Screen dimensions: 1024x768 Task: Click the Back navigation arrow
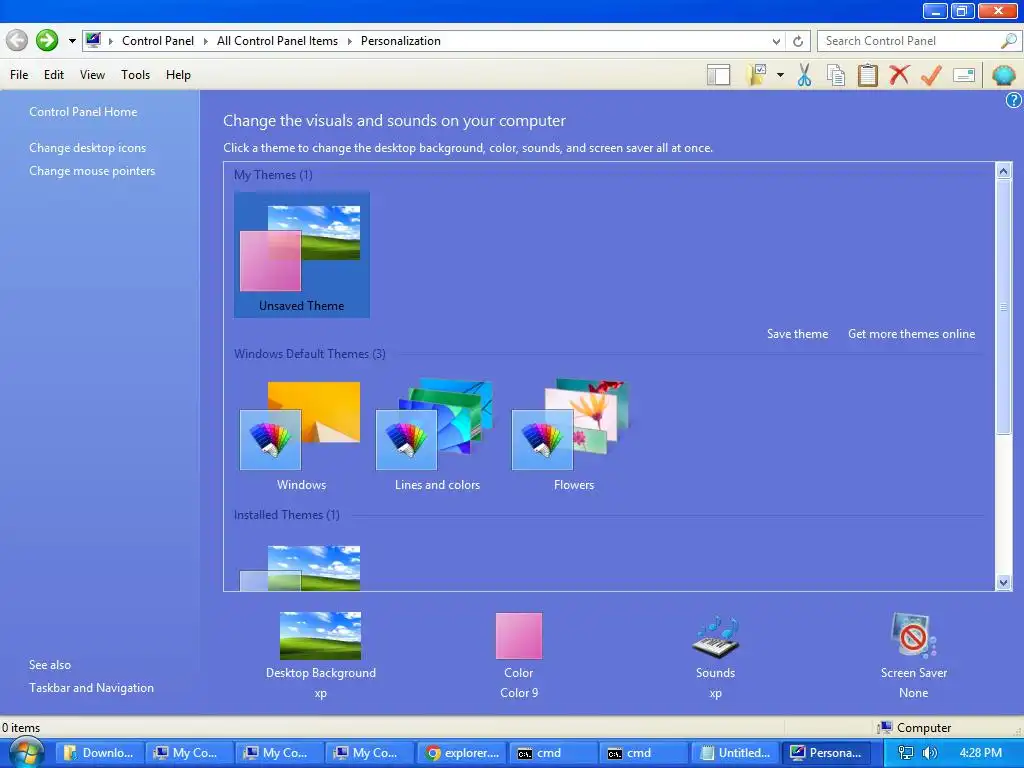(17, 40)
